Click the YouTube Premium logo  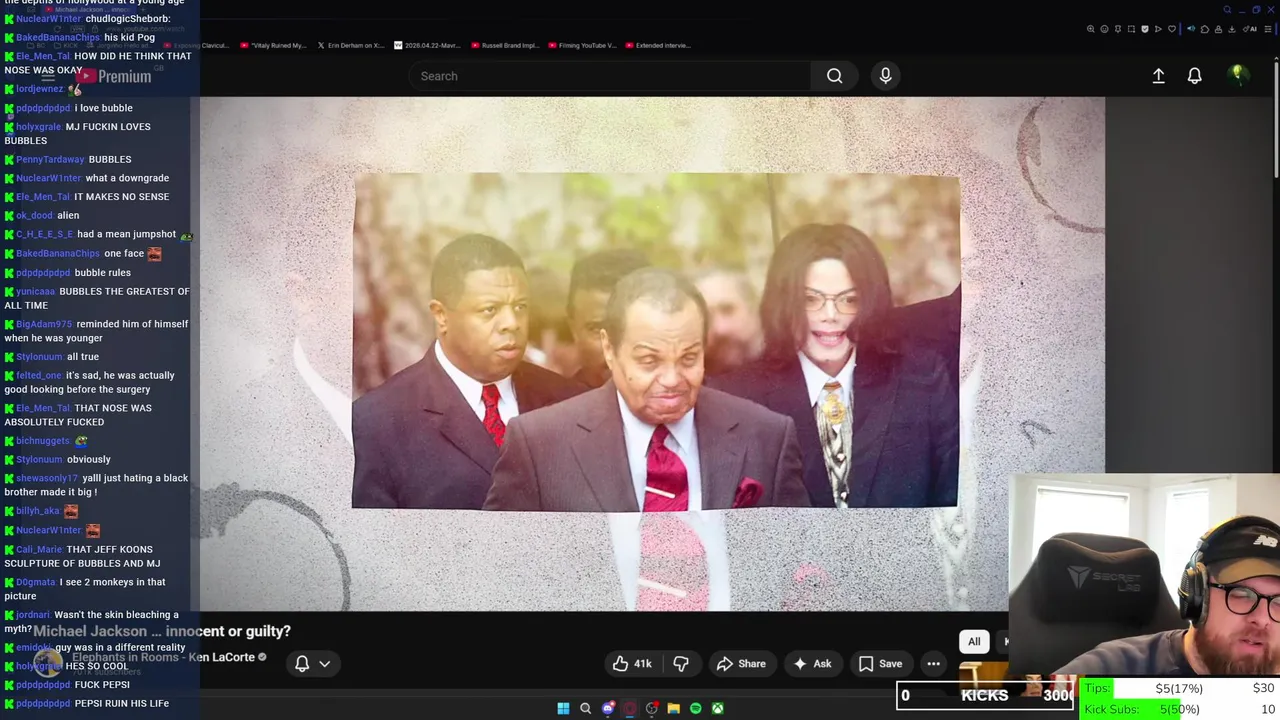[x=112, y=76]
